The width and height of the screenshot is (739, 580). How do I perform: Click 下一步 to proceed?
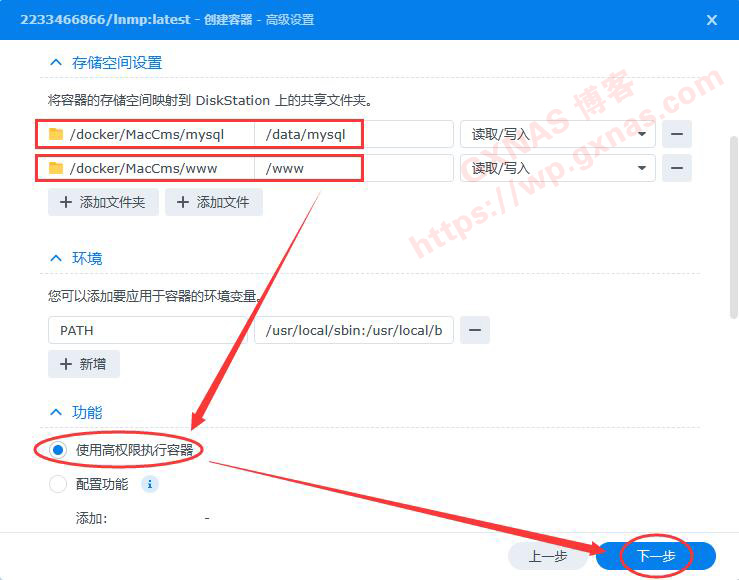click(x=656, y=556)
